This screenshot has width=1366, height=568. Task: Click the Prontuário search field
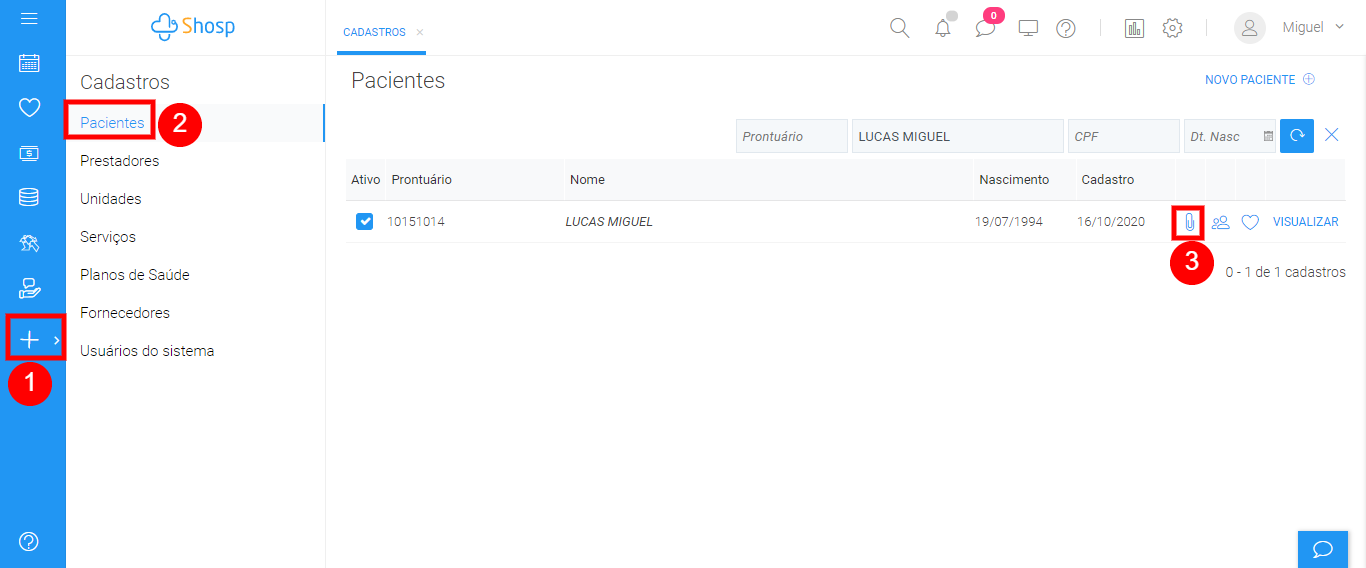(791, 137)
